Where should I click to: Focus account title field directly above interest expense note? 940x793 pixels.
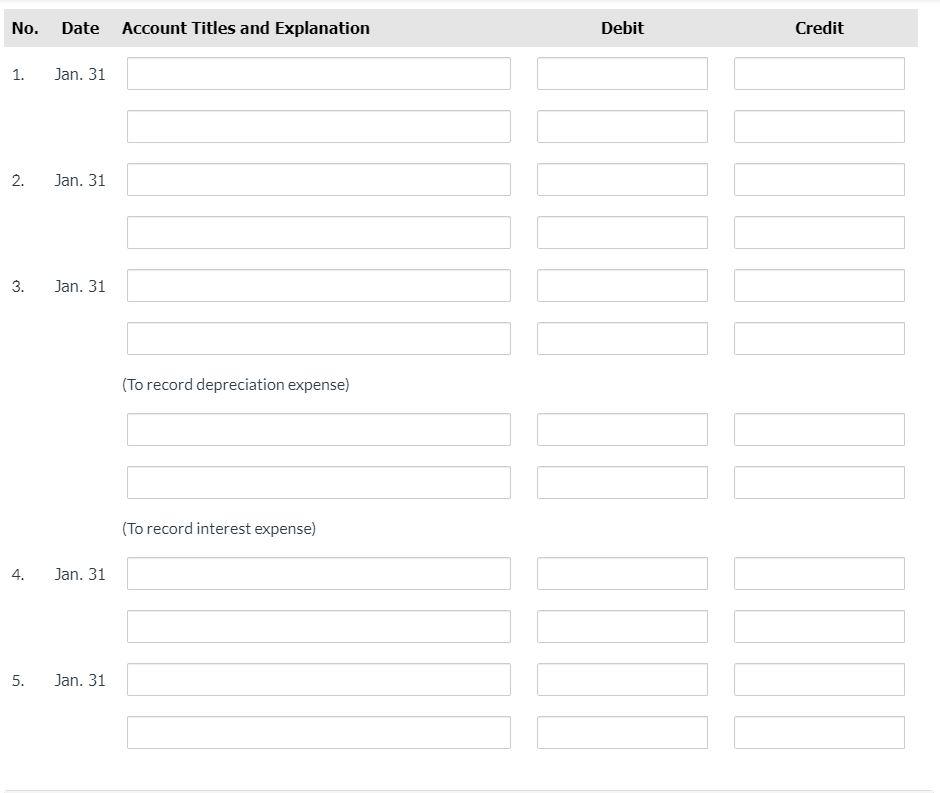[x=318, y=483]
